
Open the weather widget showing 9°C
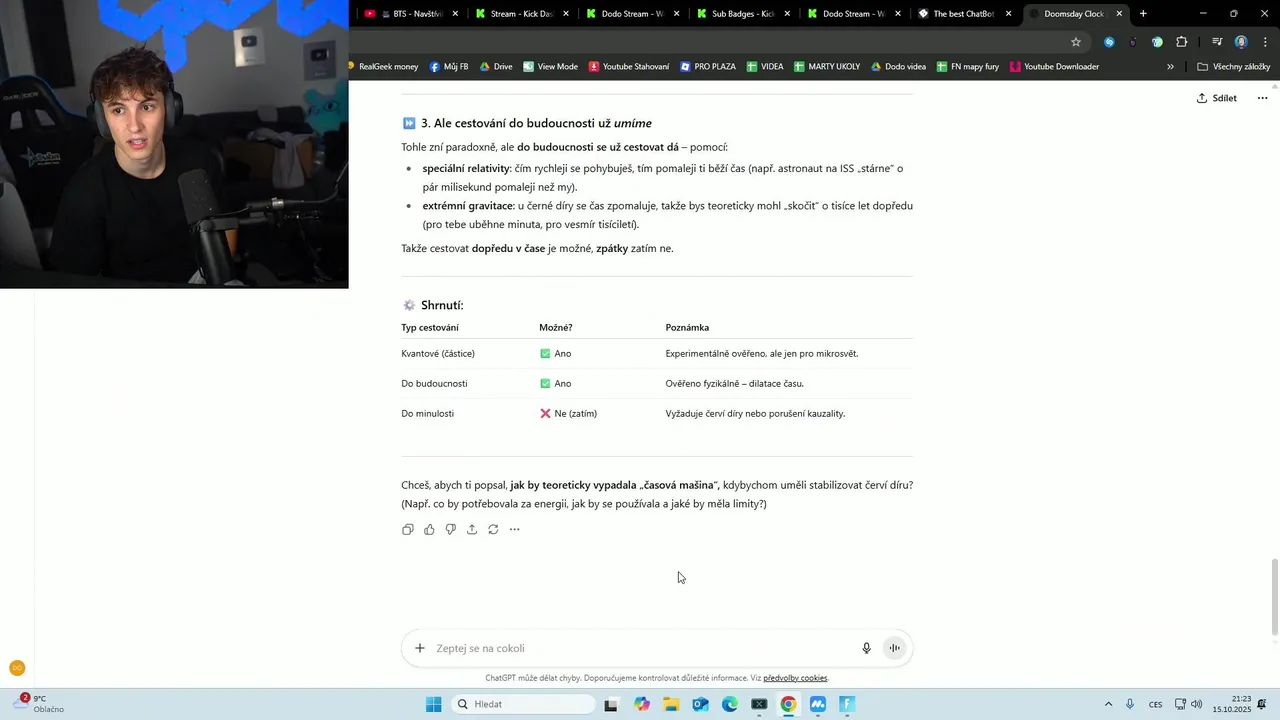click(40, 704)
